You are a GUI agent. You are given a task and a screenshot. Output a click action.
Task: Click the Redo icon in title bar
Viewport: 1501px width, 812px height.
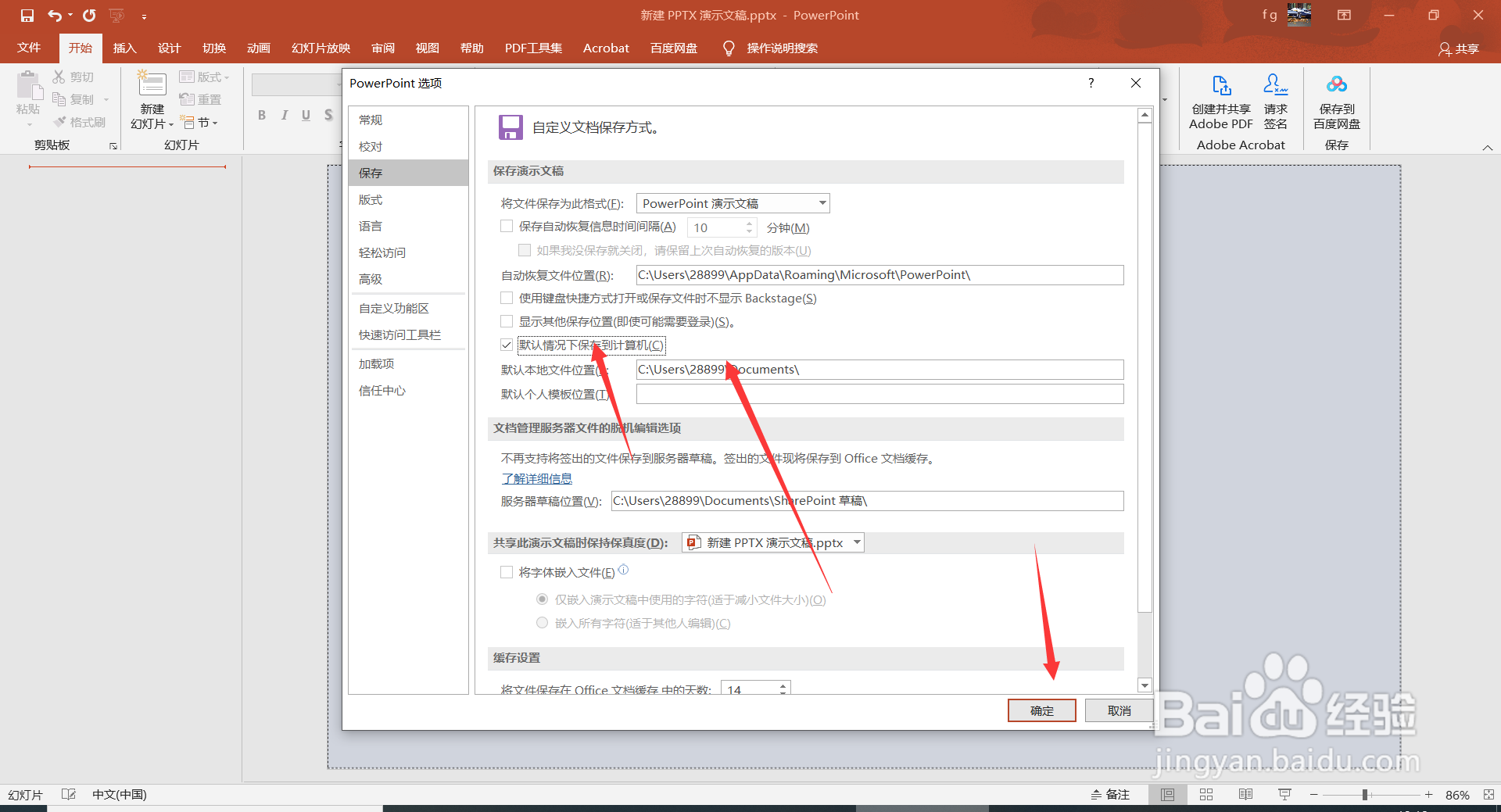click(89, 16)
